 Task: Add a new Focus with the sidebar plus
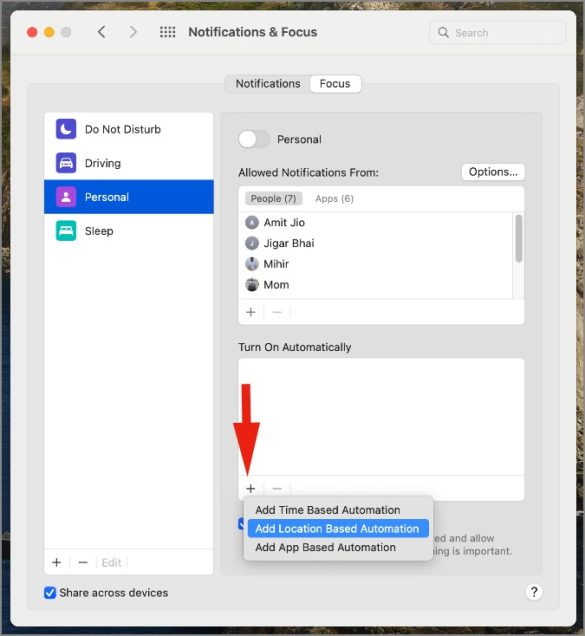click(x=57, y=562)
